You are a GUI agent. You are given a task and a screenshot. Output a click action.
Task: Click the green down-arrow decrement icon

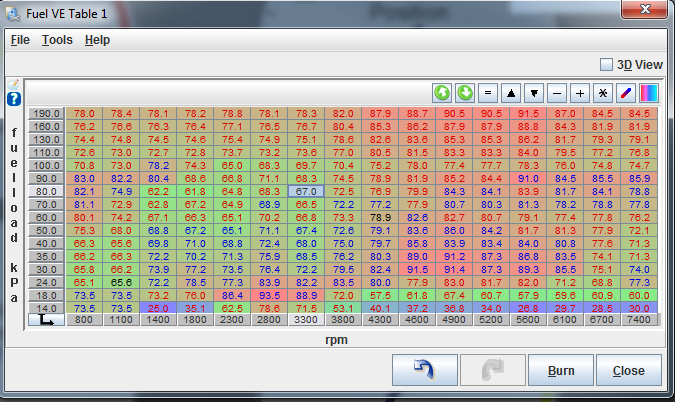[x=465, y=93]
